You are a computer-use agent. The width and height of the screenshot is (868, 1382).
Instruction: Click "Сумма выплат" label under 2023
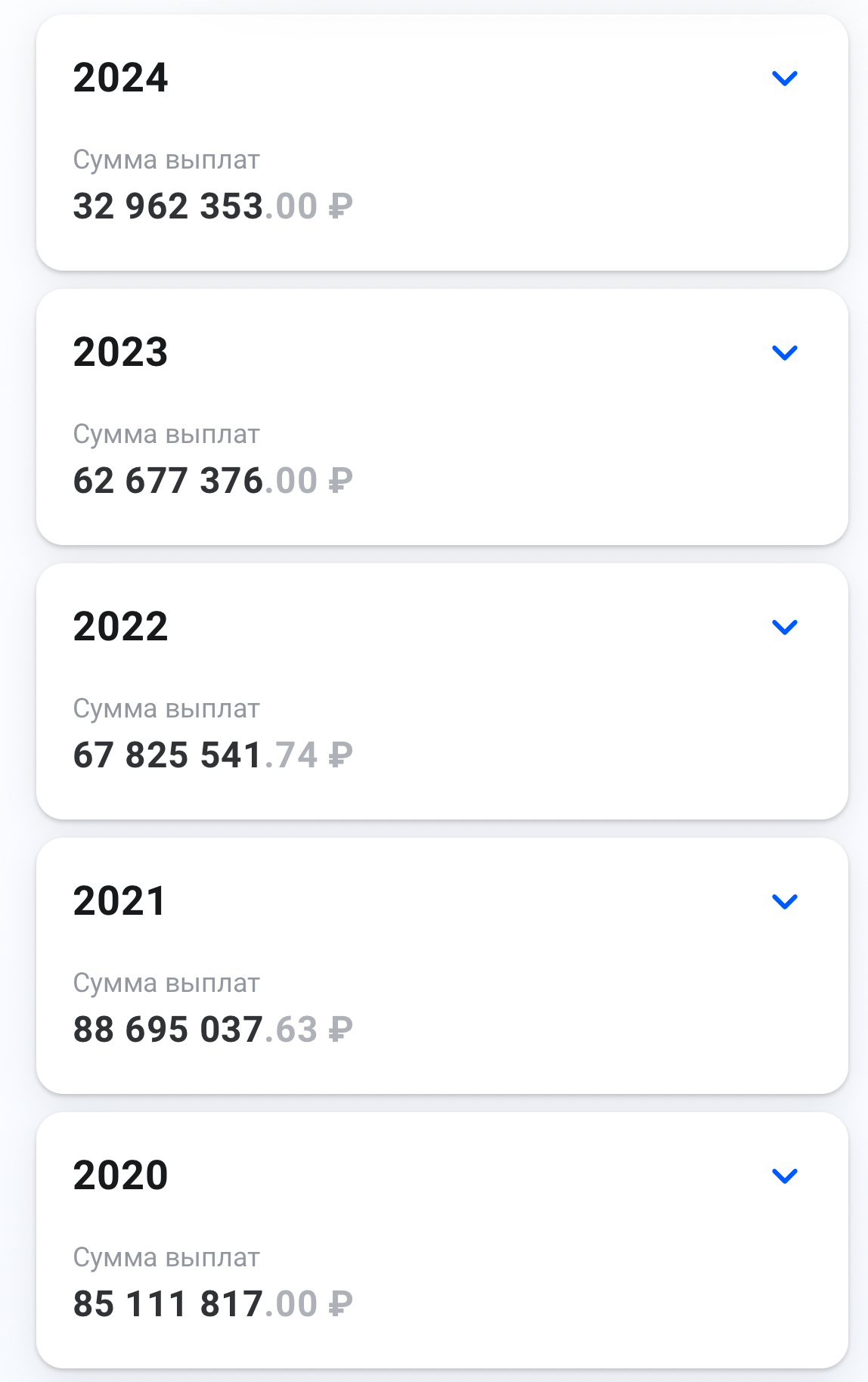click(166, 435)
